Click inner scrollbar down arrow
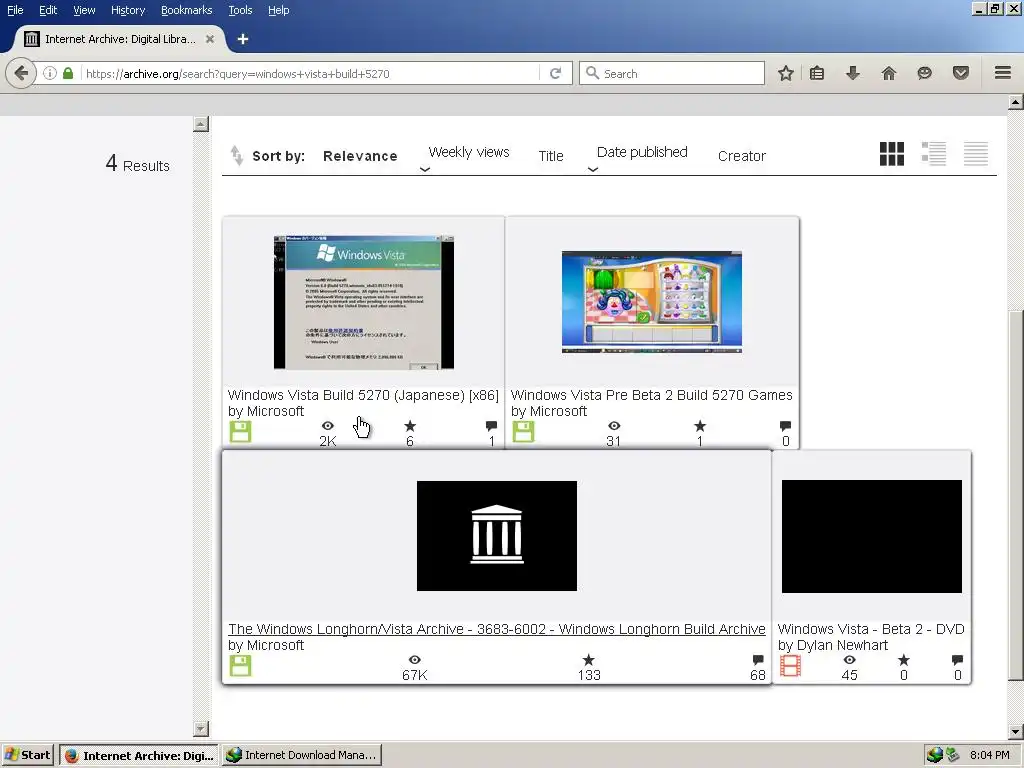The image size is (1024, 768). [201, 729]
